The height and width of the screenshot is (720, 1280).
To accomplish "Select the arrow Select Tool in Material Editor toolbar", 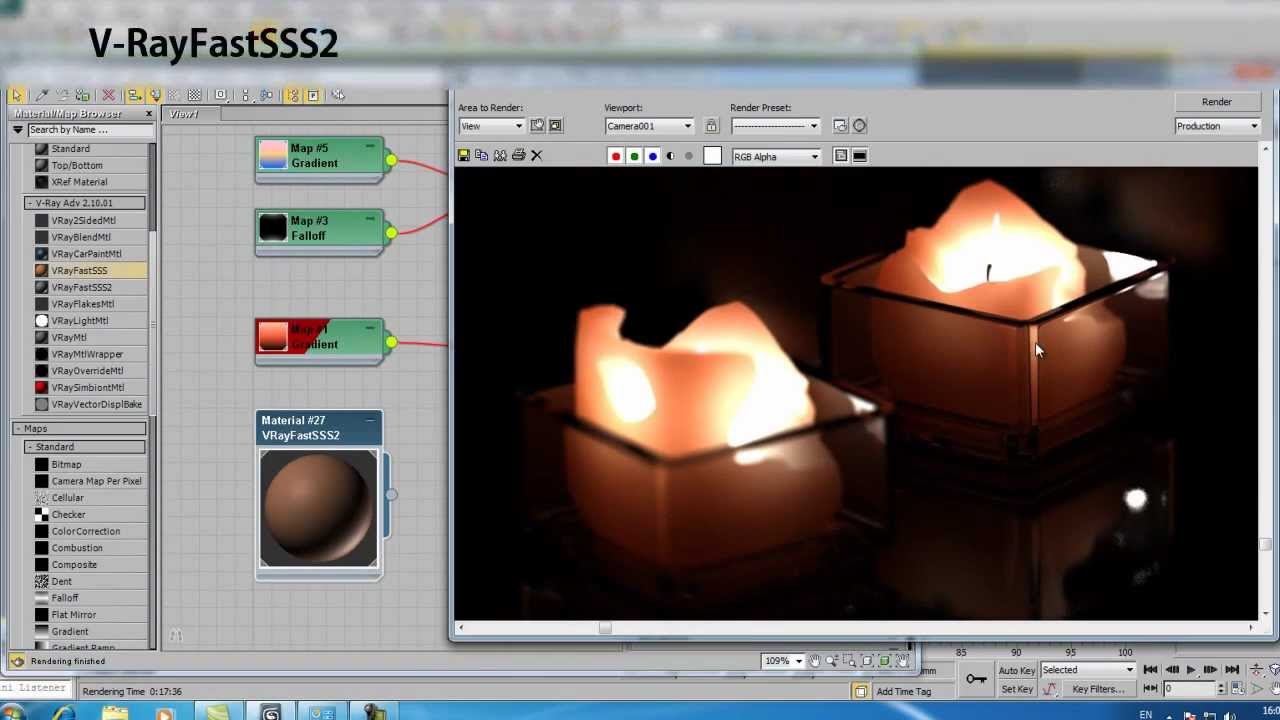I will [x=16, y=95].
